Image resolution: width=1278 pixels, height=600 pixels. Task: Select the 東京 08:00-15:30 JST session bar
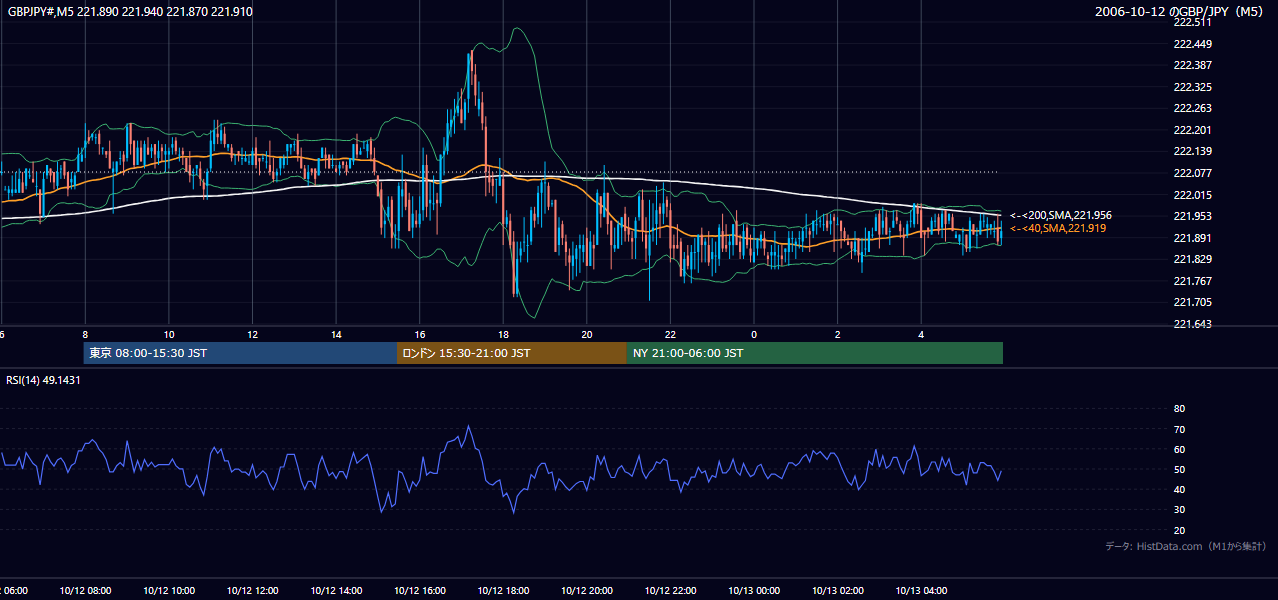pos(240,353)
